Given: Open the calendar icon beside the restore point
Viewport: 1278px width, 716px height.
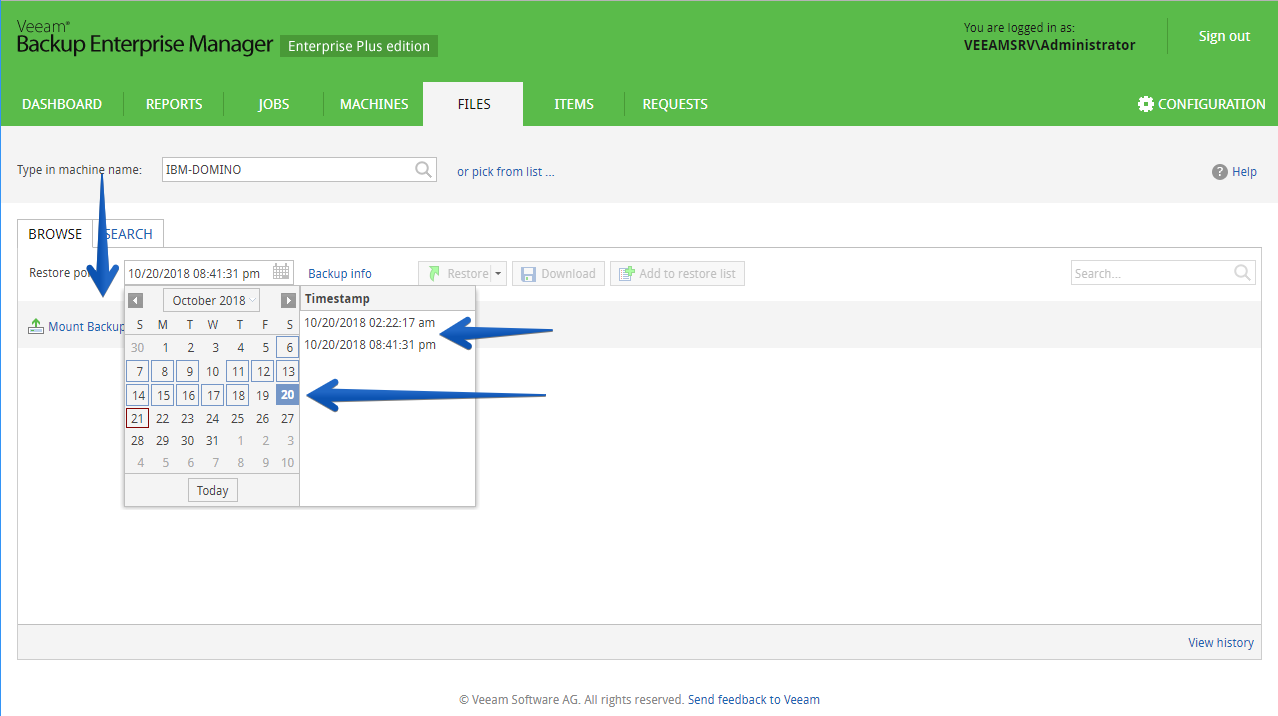Looking at the screenshot, I should [x=281, y=272].
